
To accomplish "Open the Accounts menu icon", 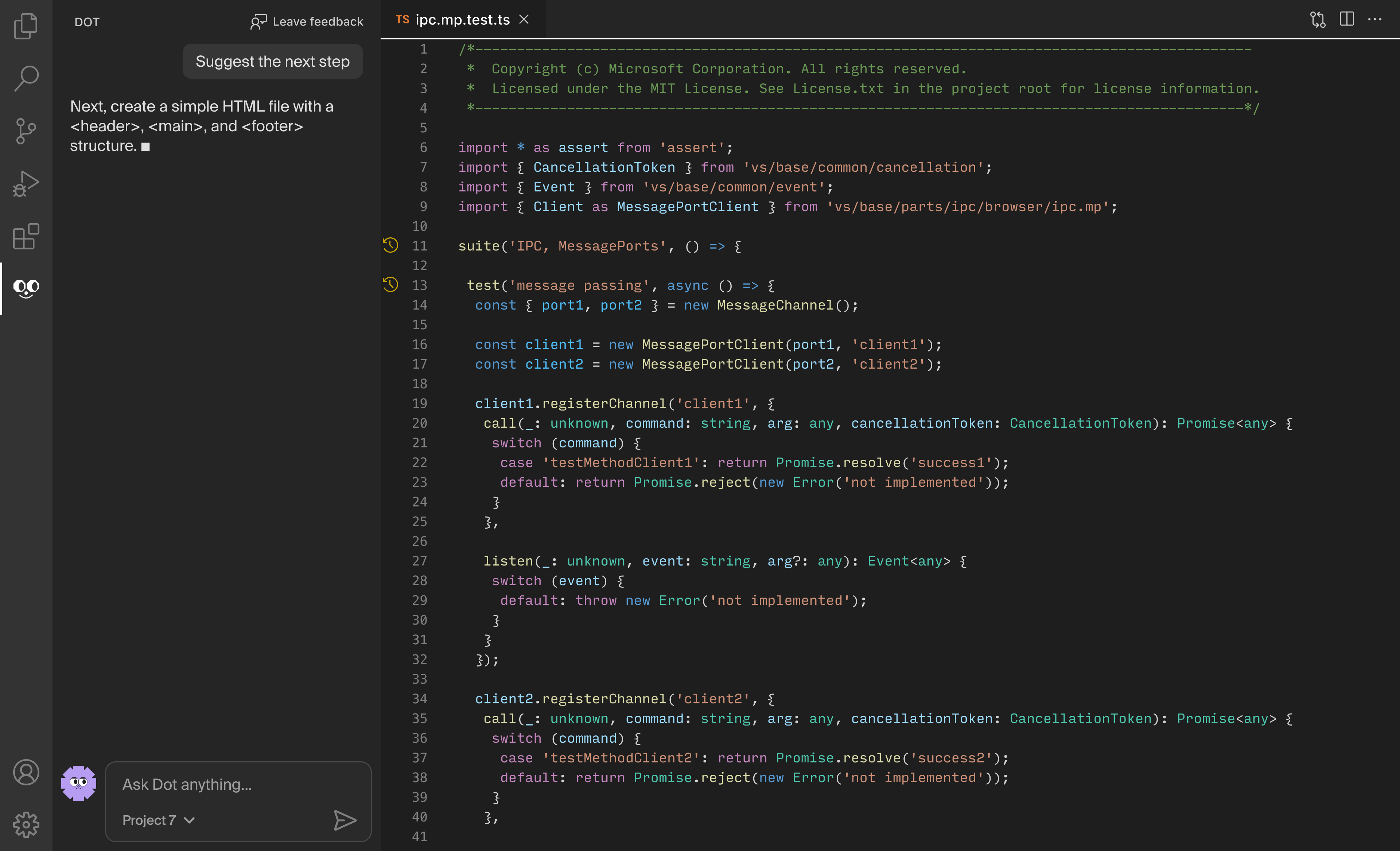I will [26, 773].
